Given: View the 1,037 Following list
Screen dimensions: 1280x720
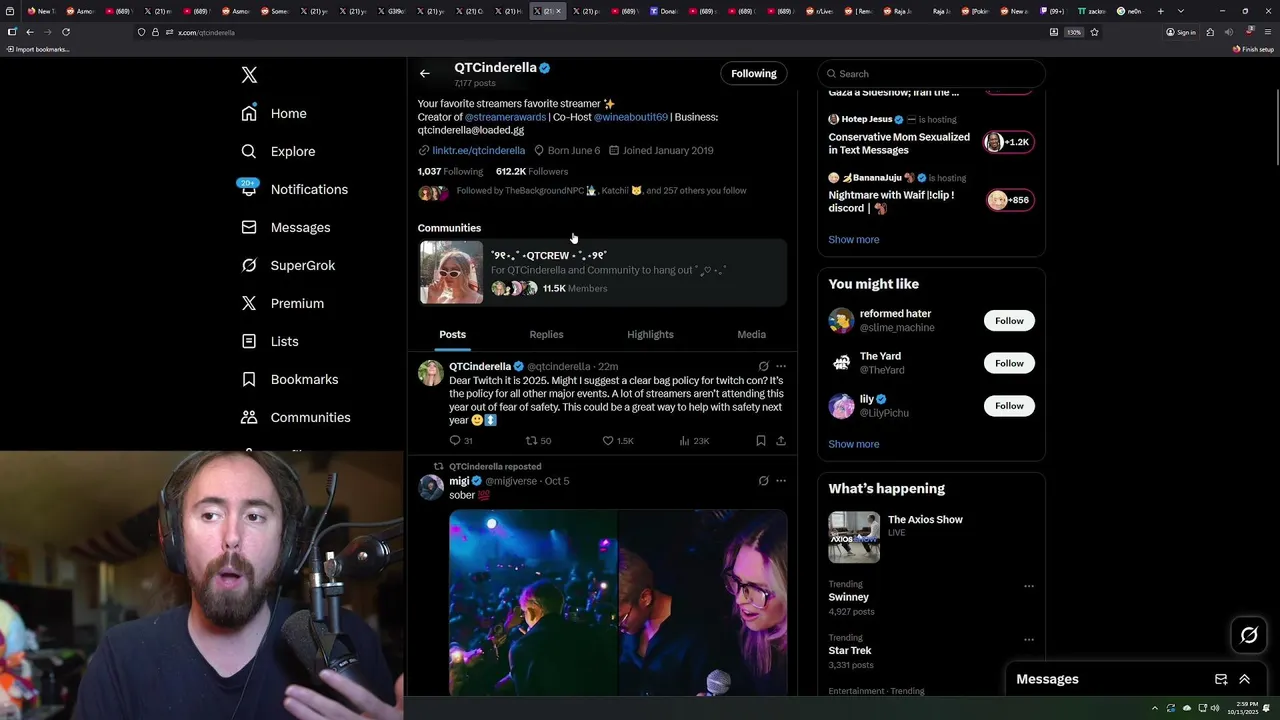Looking at the screenshot, I should tap(450, 172).
